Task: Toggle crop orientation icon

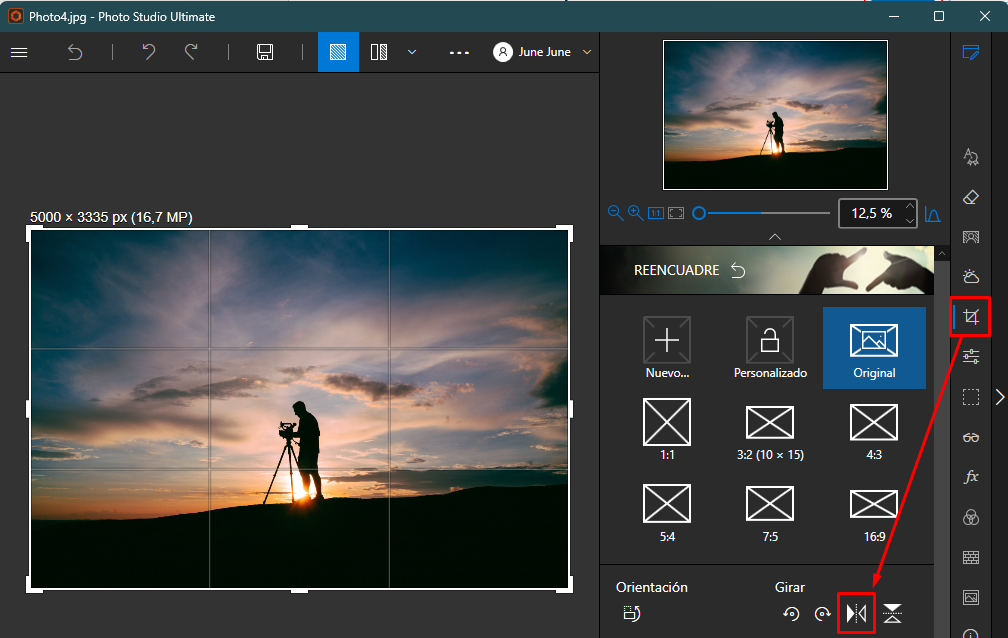Action: 632,614
